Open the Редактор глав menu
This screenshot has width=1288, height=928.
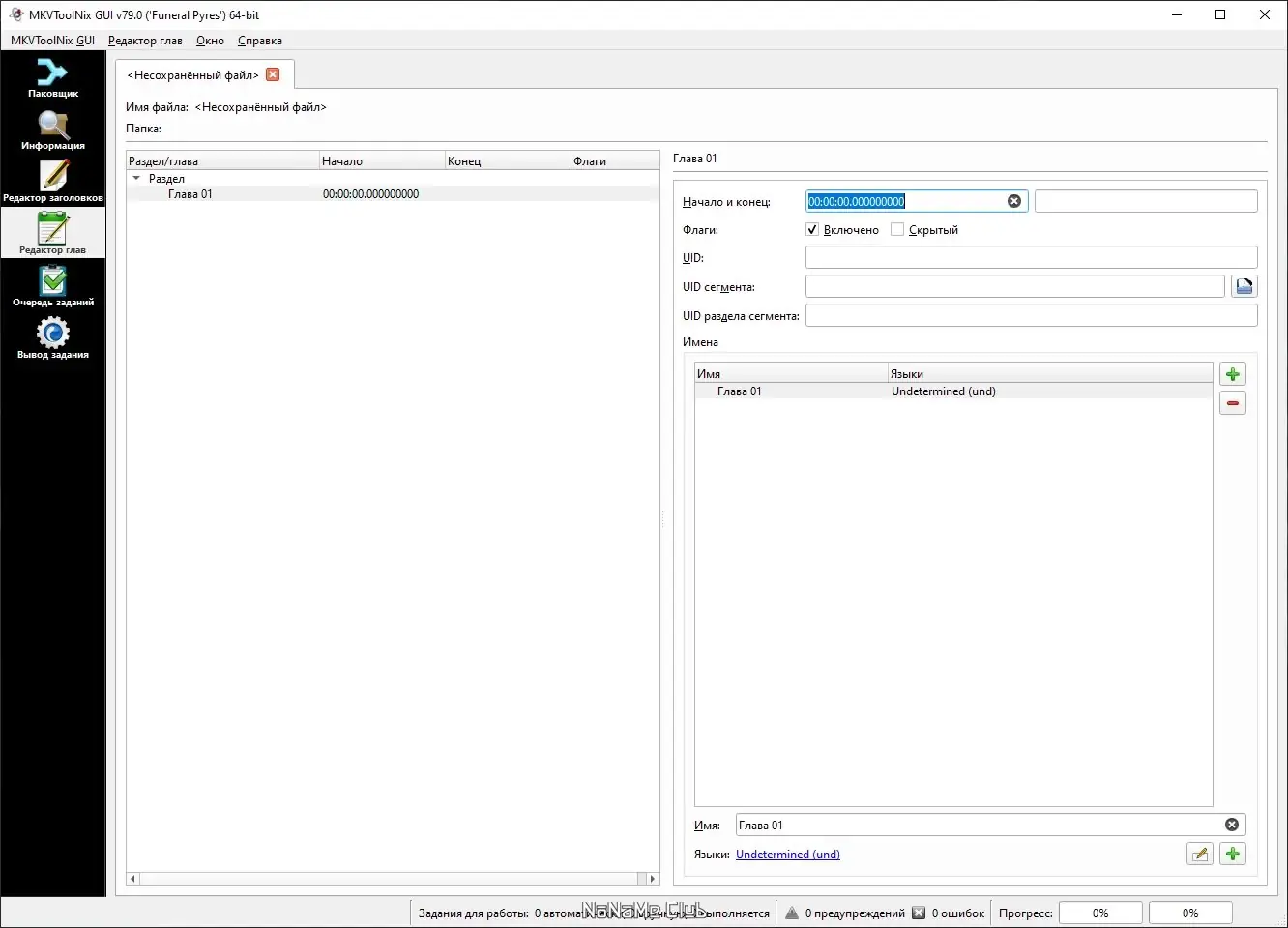tap(145, 41)
